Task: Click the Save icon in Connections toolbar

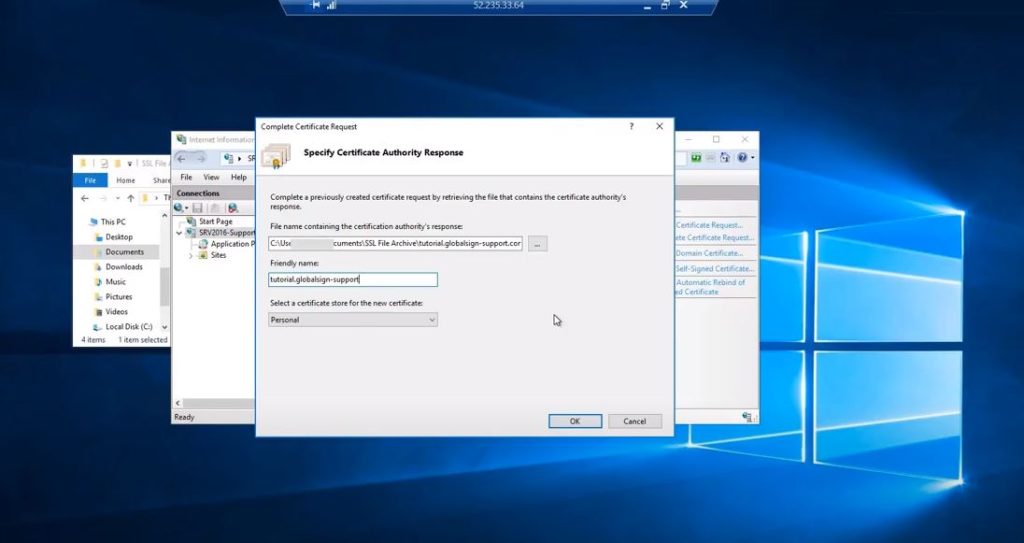Action: [x=197, y=208]
